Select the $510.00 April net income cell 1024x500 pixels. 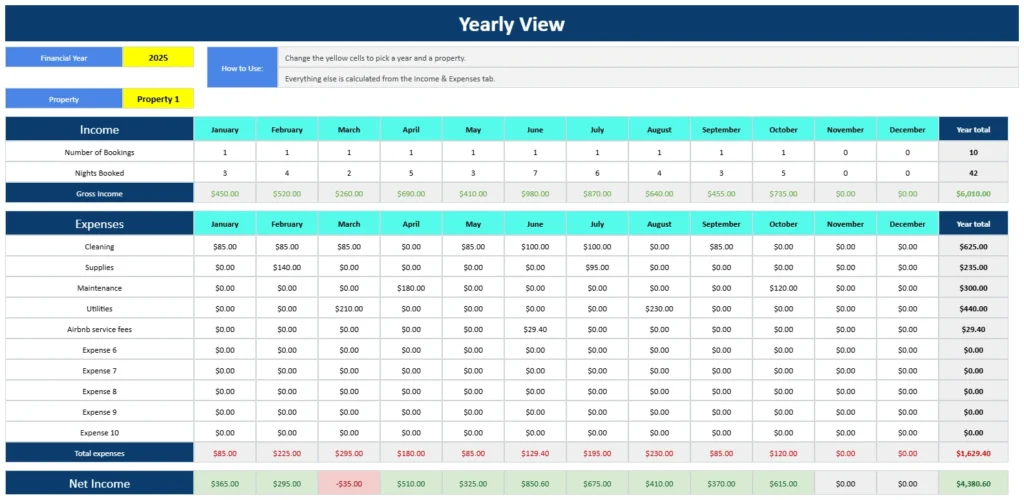(x=411, y=484)
